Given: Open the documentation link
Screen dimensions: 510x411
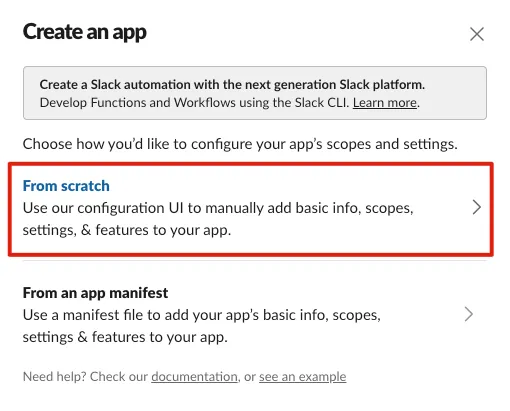Looking at the screenshot, I should pyautogui.click(x=194, y=377).
